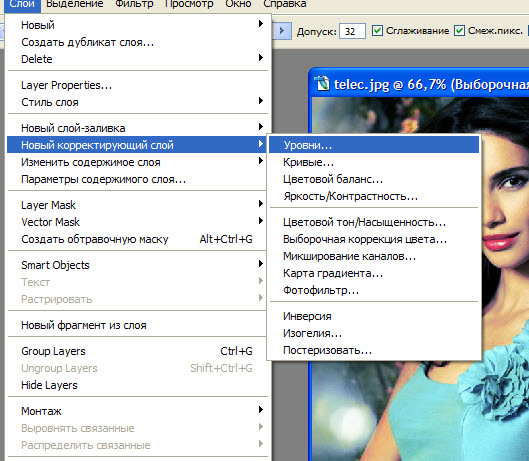Click the arrow button left of Допуск
Image resolution: width=529 pixels, height=461 pixels.
(x=282, y=31)
